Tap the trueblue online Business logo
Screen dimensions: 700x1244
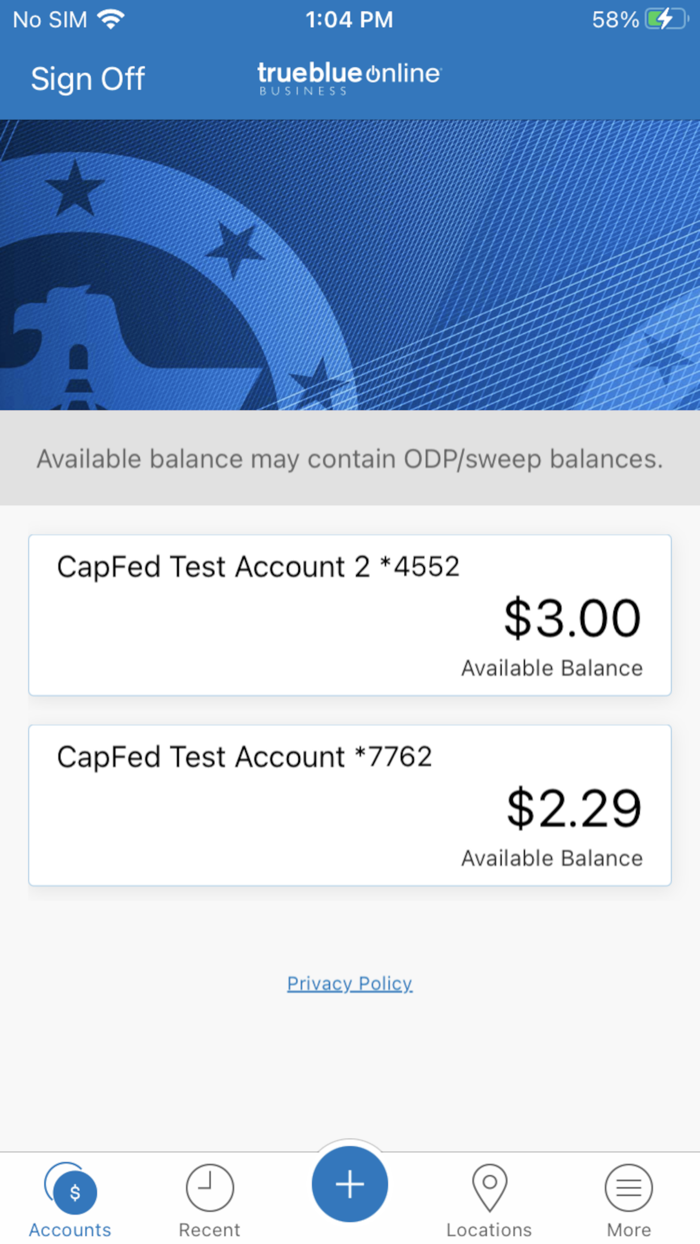[348, 77]
